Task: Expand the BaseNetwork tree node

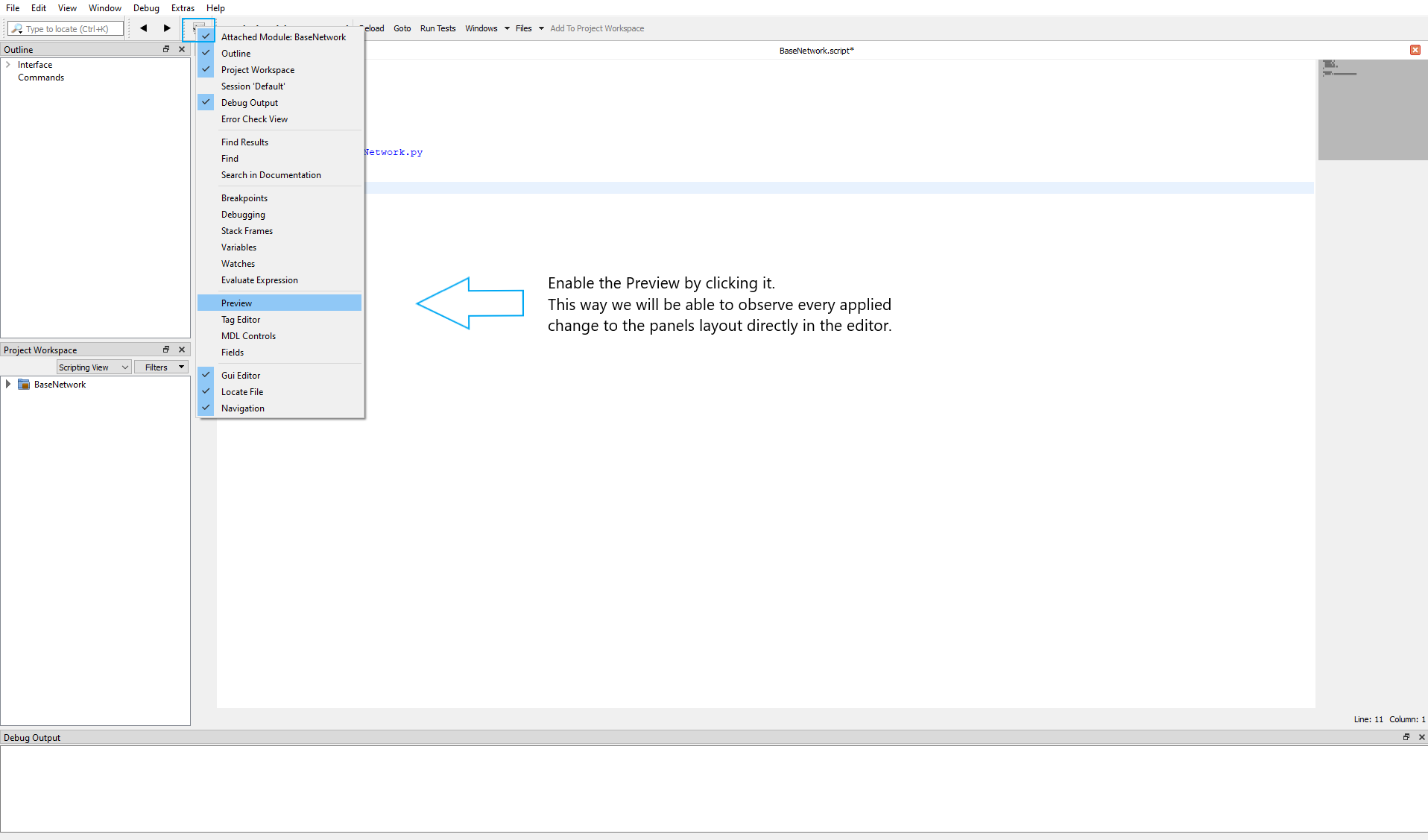Action: tap(8, 385)
